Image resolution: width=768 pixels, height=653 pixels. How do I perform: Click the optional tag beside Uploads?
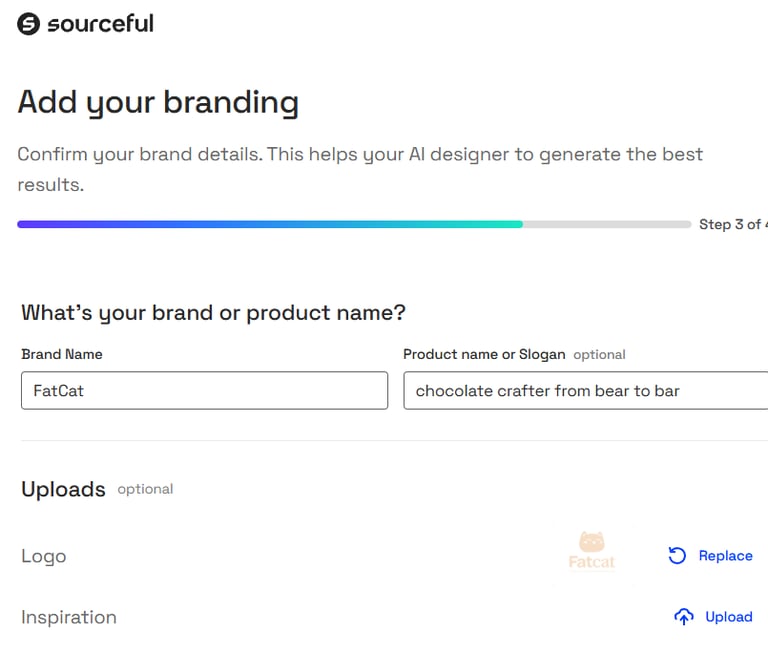click(145, 489)
